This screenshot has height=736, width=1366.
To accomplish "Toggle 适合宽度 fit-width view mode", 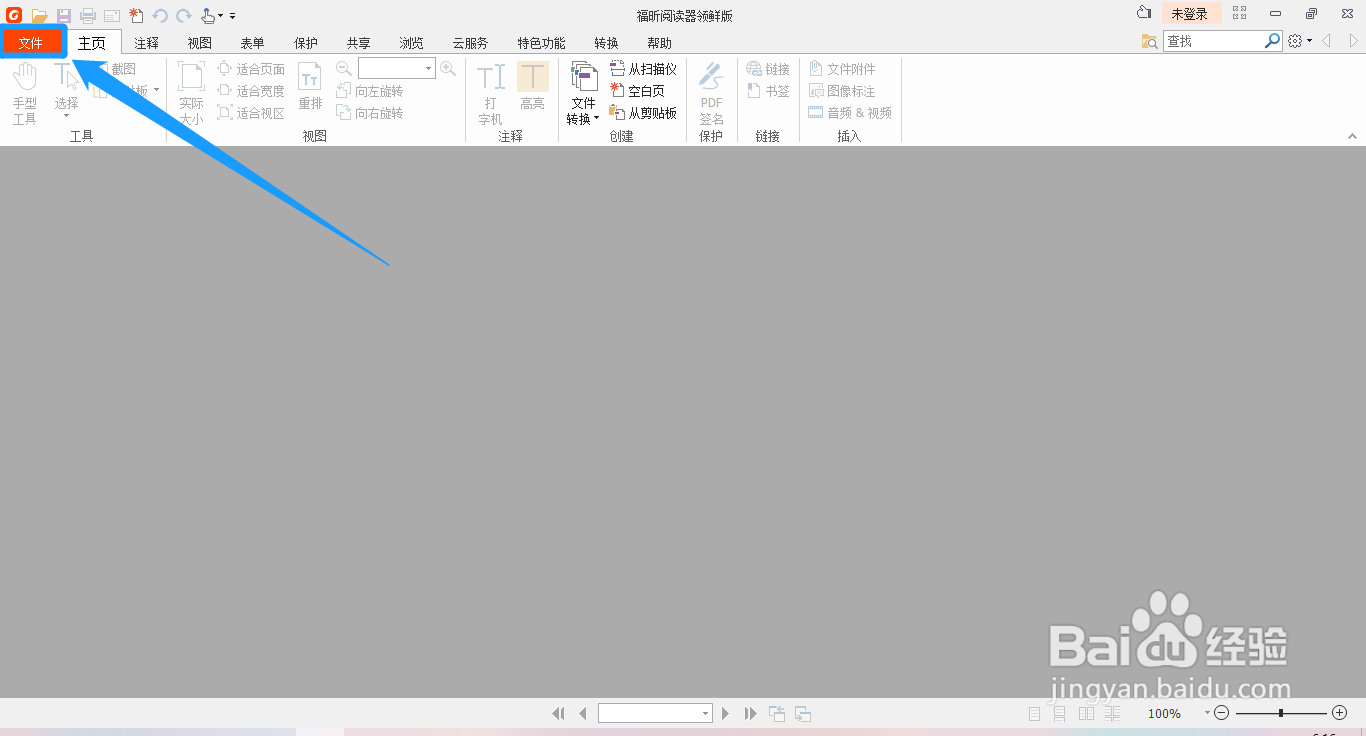I will [250, 90].
